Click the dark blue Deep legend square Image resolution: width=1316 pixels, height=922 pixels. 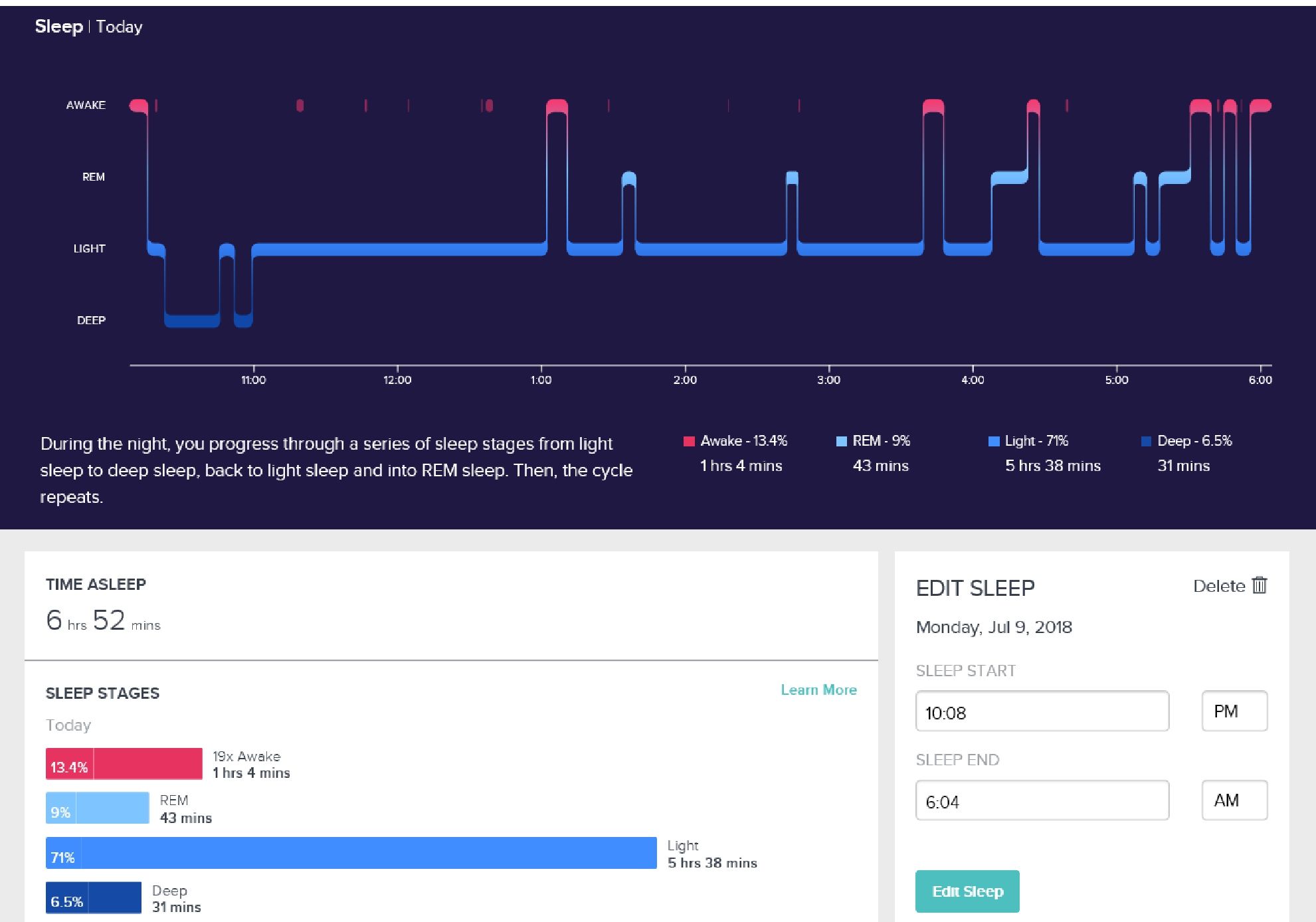click(x=1146, y=441)
